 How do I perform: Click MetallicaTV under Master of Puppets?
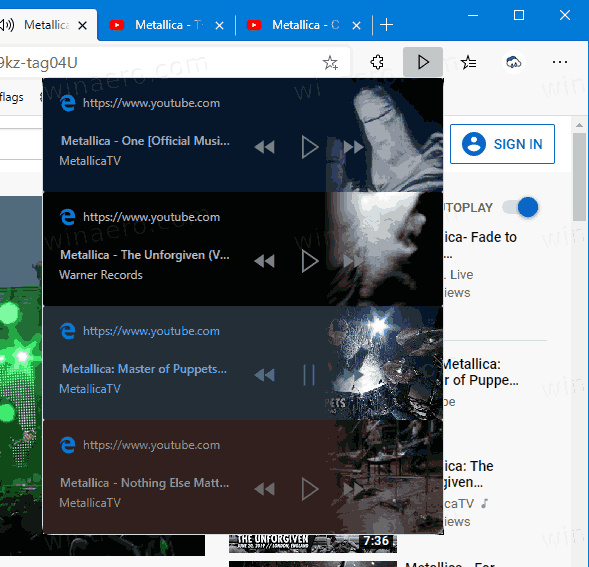click(90, 389)
